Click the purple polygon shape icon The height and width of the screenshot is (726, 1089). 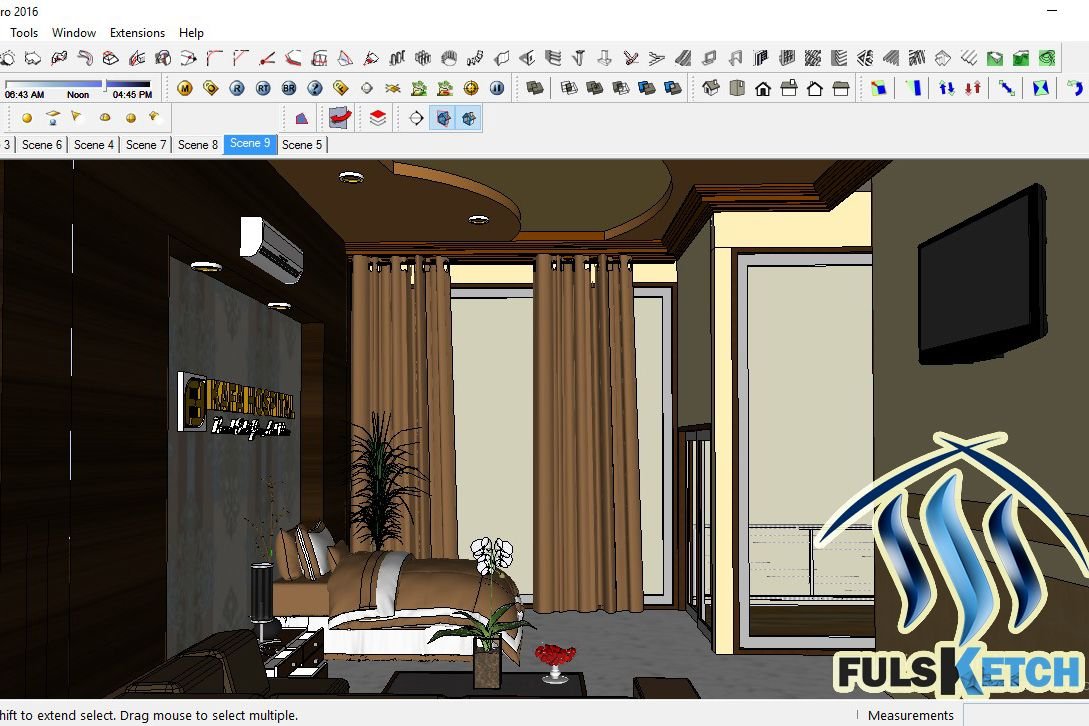[301, 118]
